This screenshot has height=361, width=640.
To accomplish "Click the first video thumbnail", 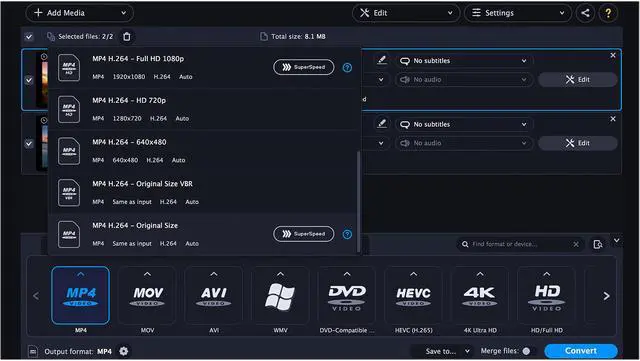I will pyautogui.click(x=42, y=82).
